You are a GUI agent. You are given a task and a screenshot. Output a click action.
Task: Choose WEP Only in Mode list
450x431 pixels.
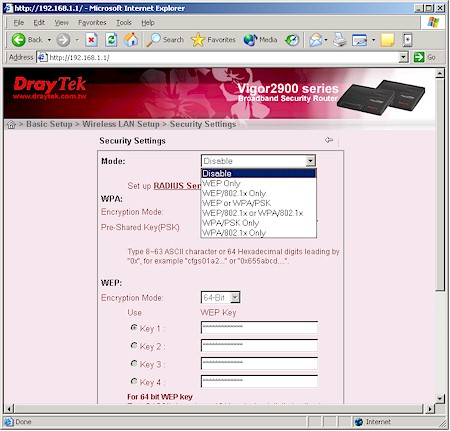(x=258, y=183)
